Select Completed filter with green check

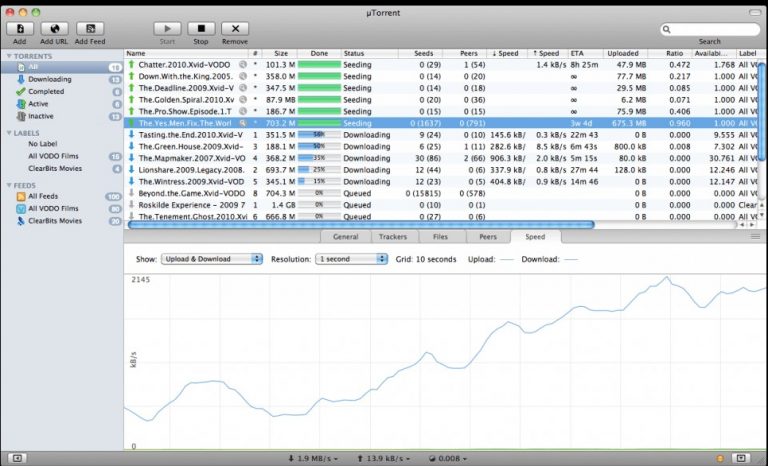point(62,92)
